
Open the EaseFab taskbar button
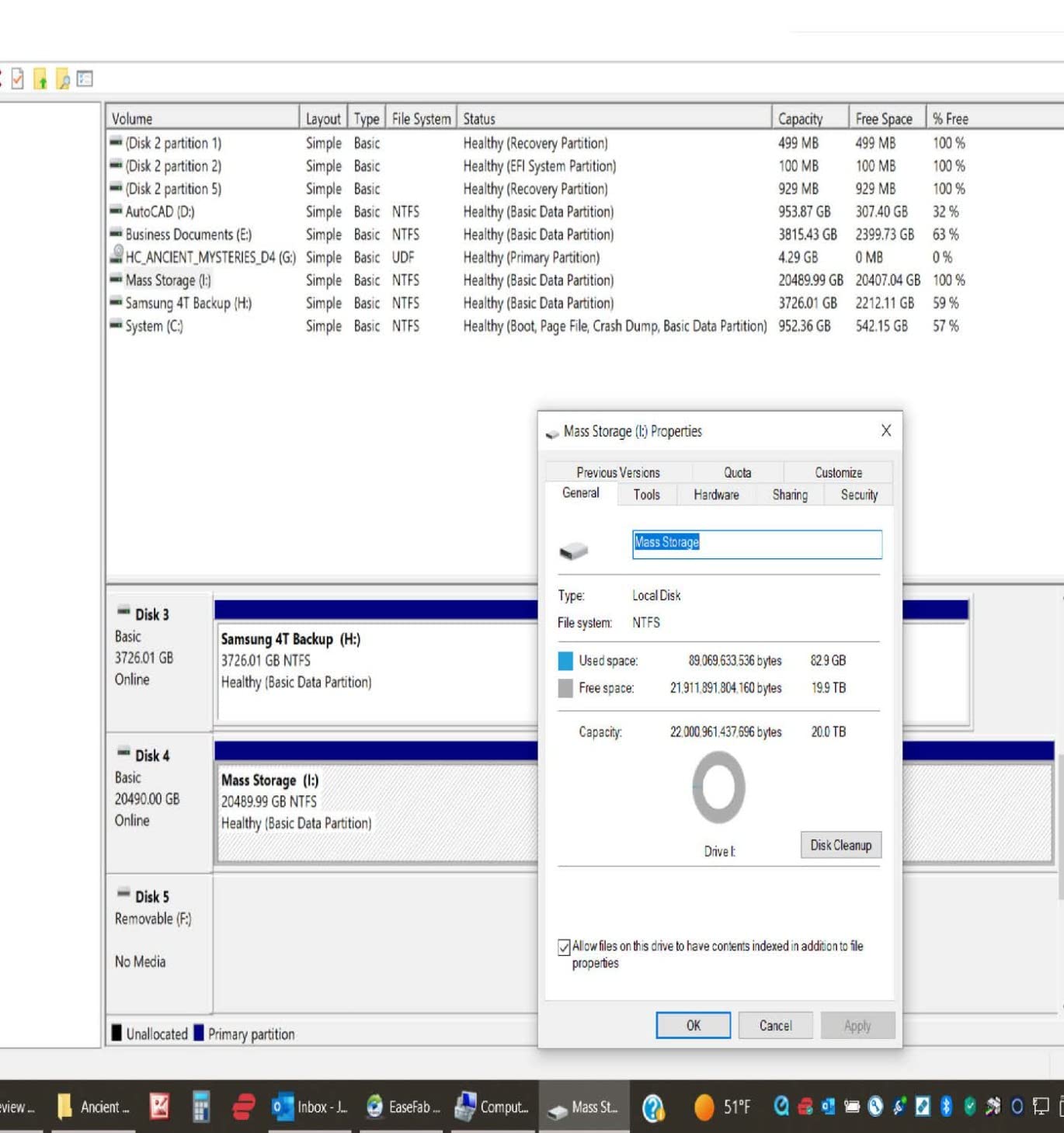tap(402, 1107)
